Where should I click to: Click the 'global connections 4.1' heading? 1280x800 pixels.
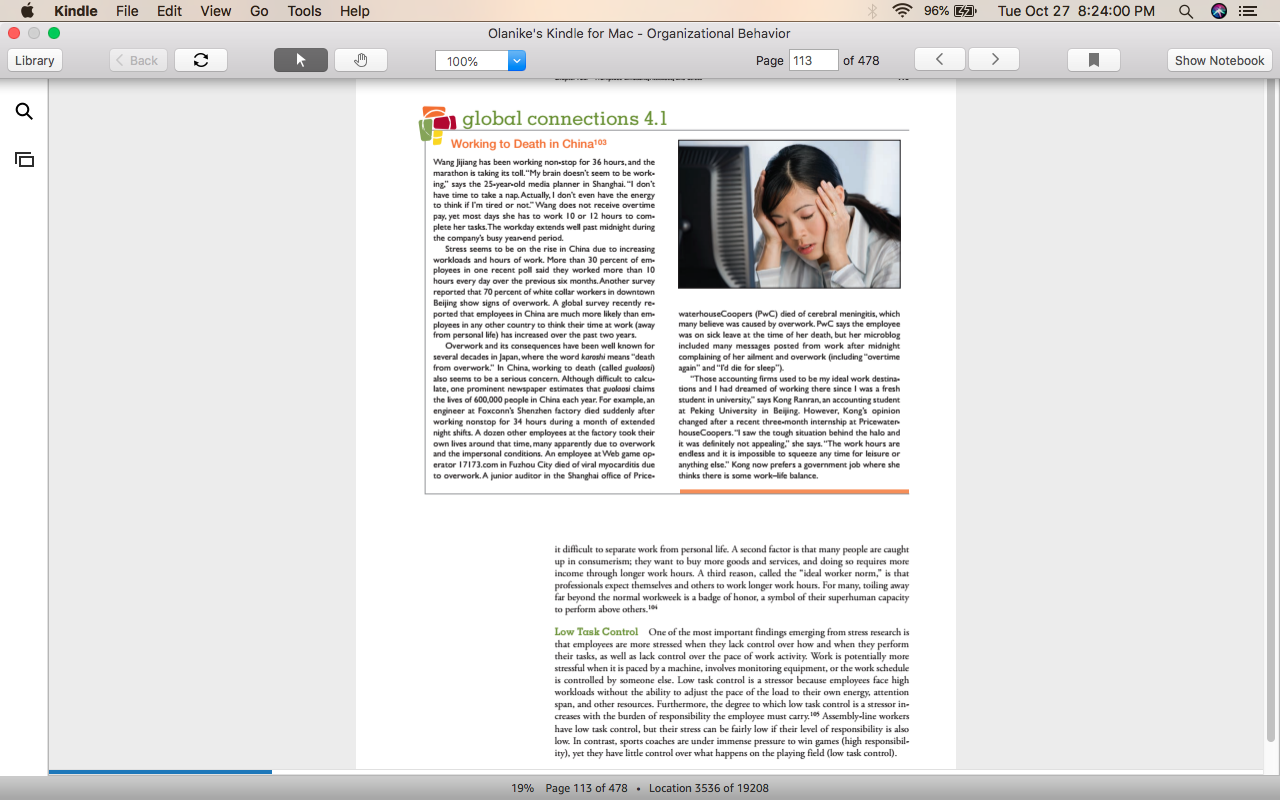point(564,119)
